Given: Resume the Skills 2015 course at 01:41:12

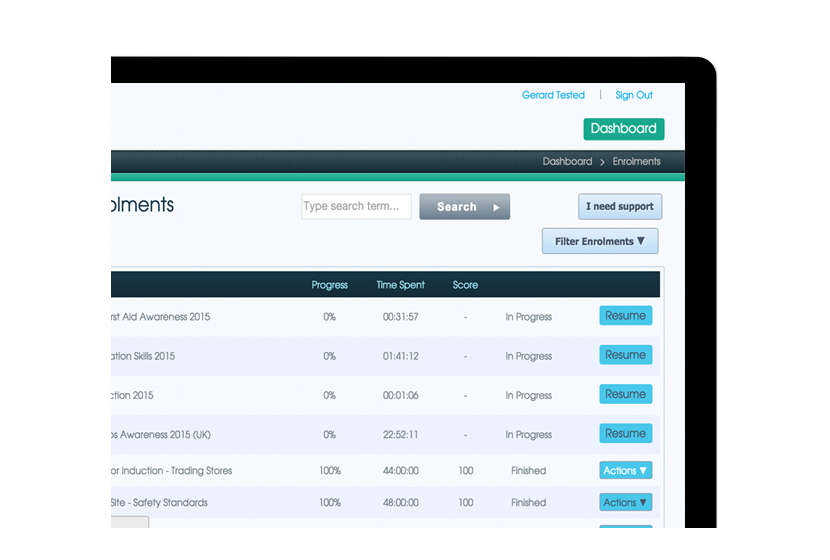Looking at the screenshot, I should 625,355.
